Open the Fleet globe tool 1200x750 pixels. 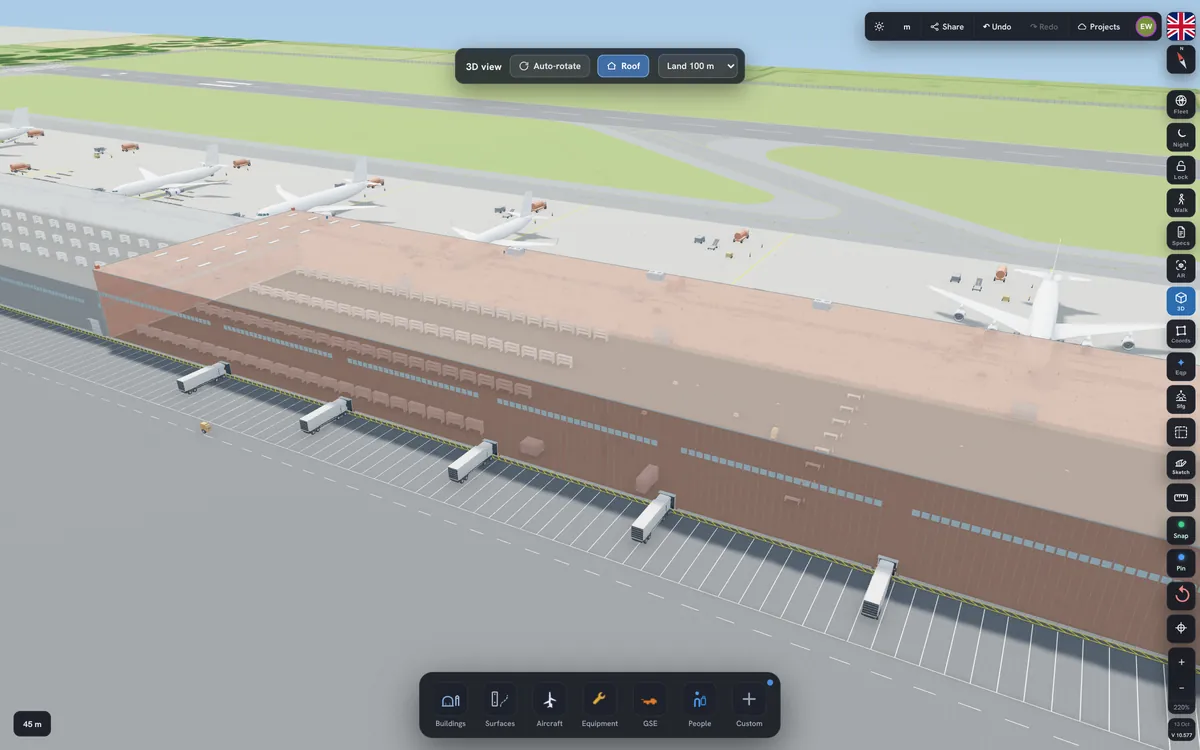click(1181, 104)
